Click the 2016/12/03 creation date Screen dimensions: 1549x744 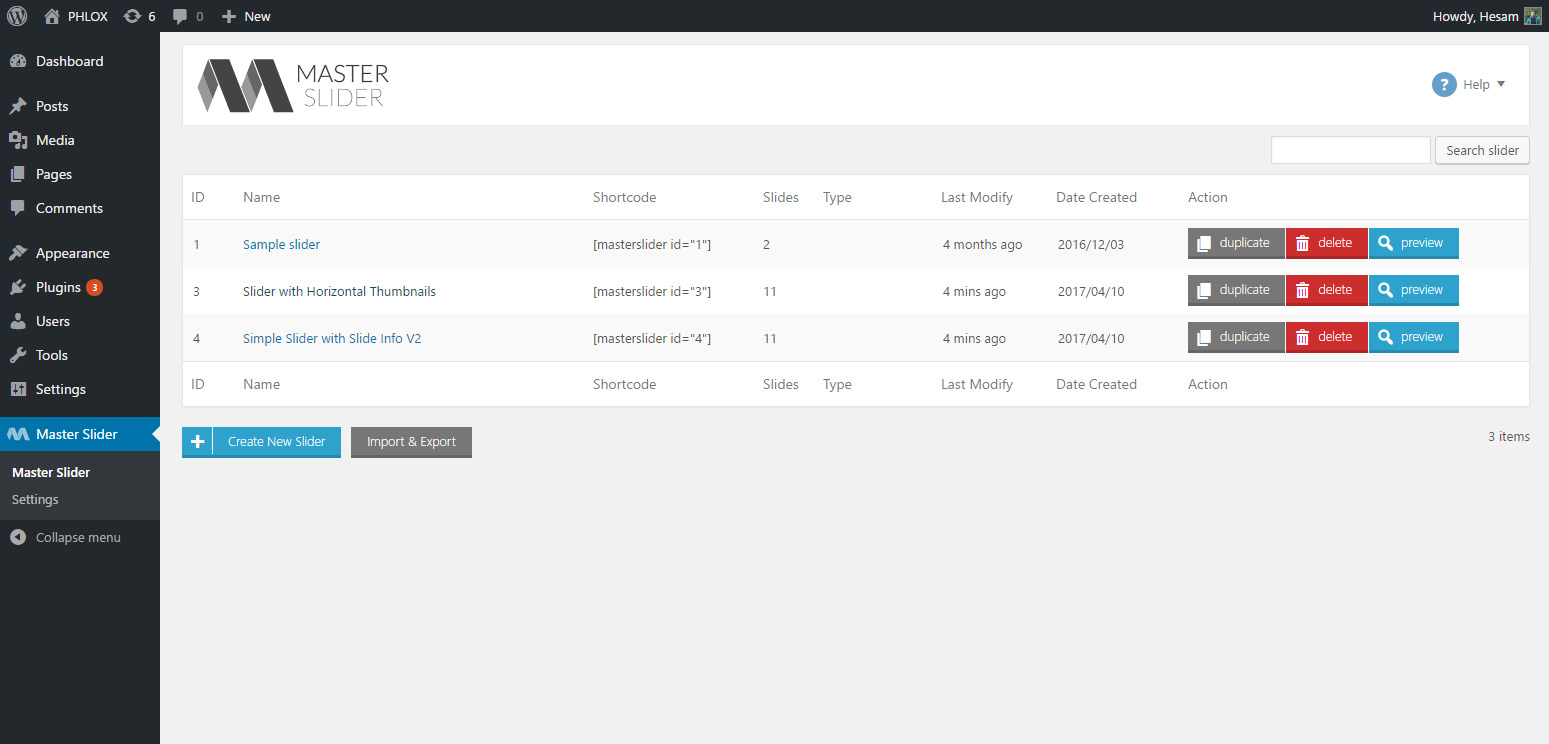[x=1091, y=244]
